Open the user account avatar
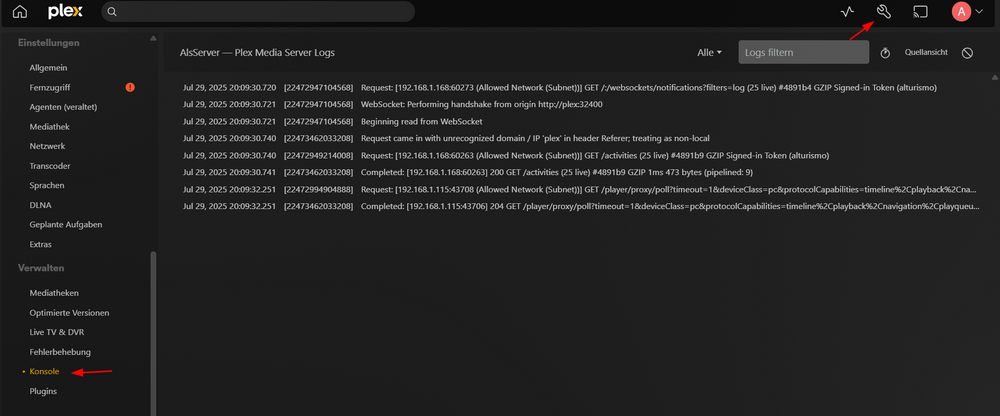The width and height of the screenshot is (1000, 416). [x=961, y=11]
